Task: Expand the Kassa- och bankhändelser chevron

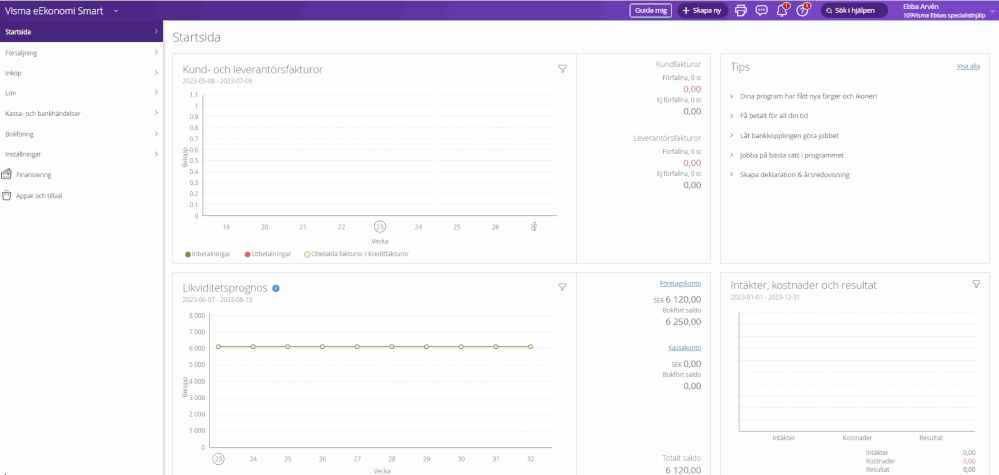Action: pos(156,113)
